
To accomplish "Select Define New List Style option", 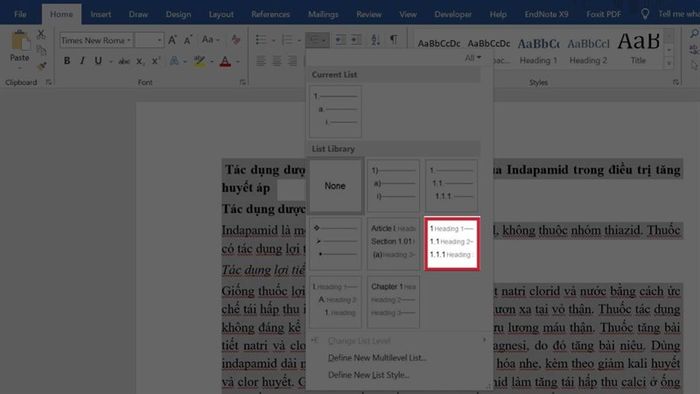I will [x=369, y=375].
